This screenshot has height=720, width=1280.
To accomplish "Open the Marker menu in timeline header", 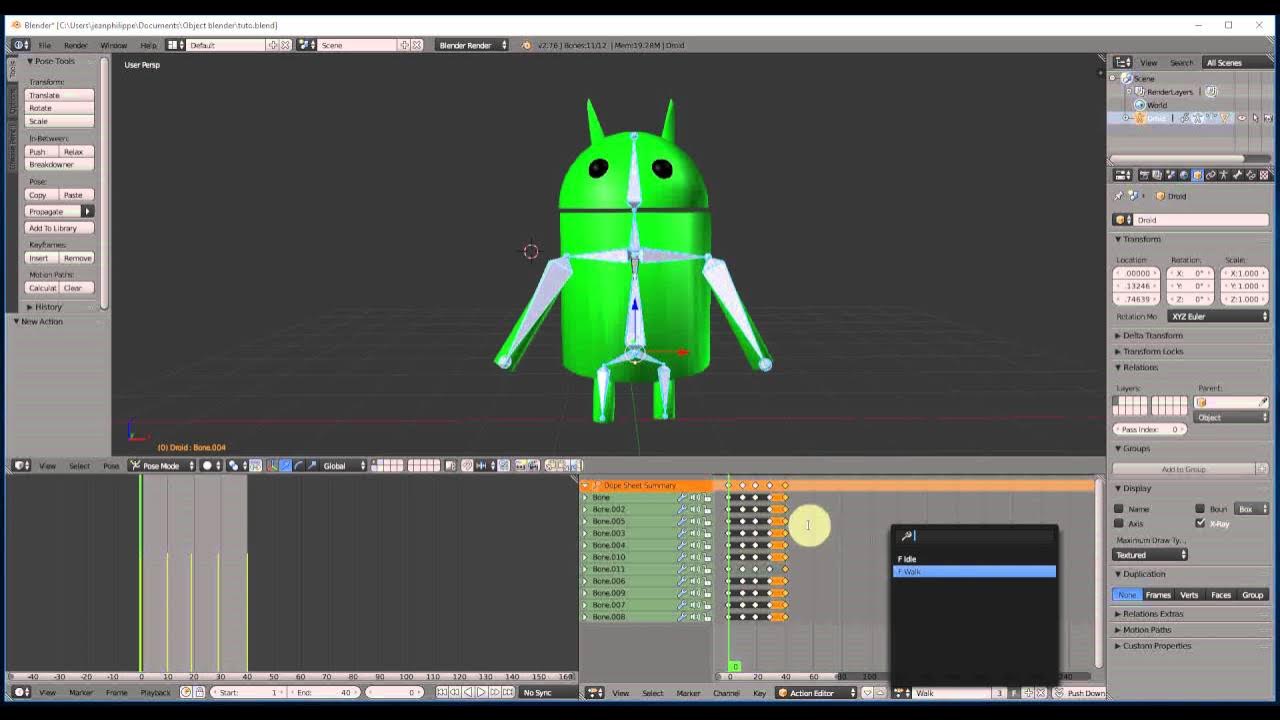I will [81, 692].
